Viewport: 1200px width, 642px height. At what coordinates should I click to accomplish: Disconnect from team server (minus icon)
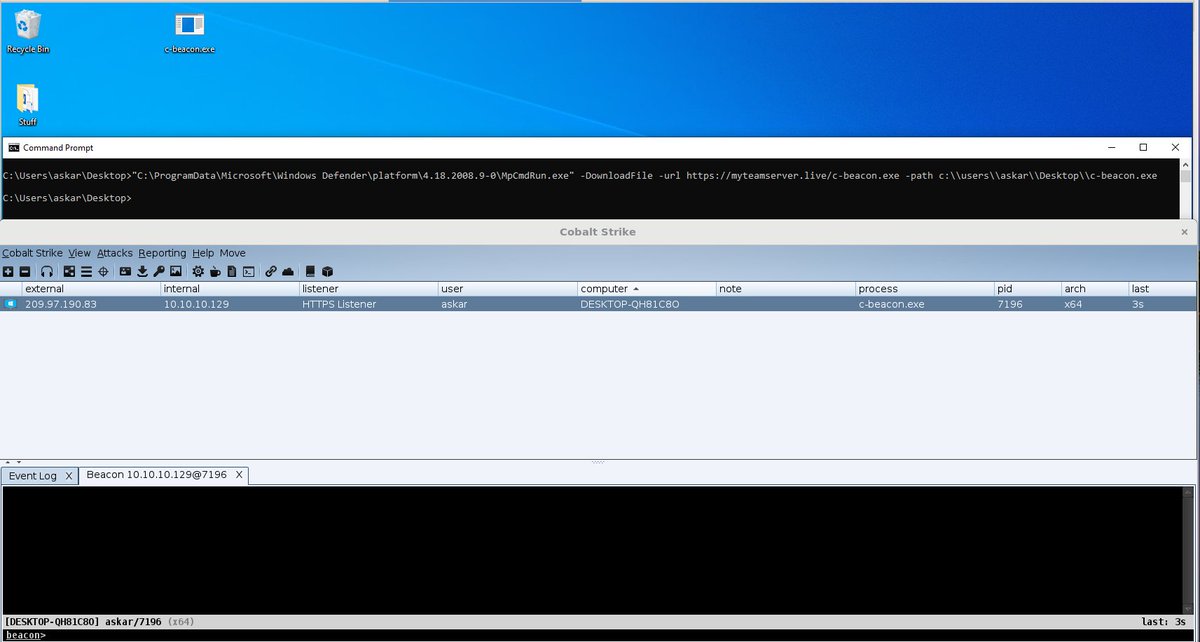pos(25,271)
